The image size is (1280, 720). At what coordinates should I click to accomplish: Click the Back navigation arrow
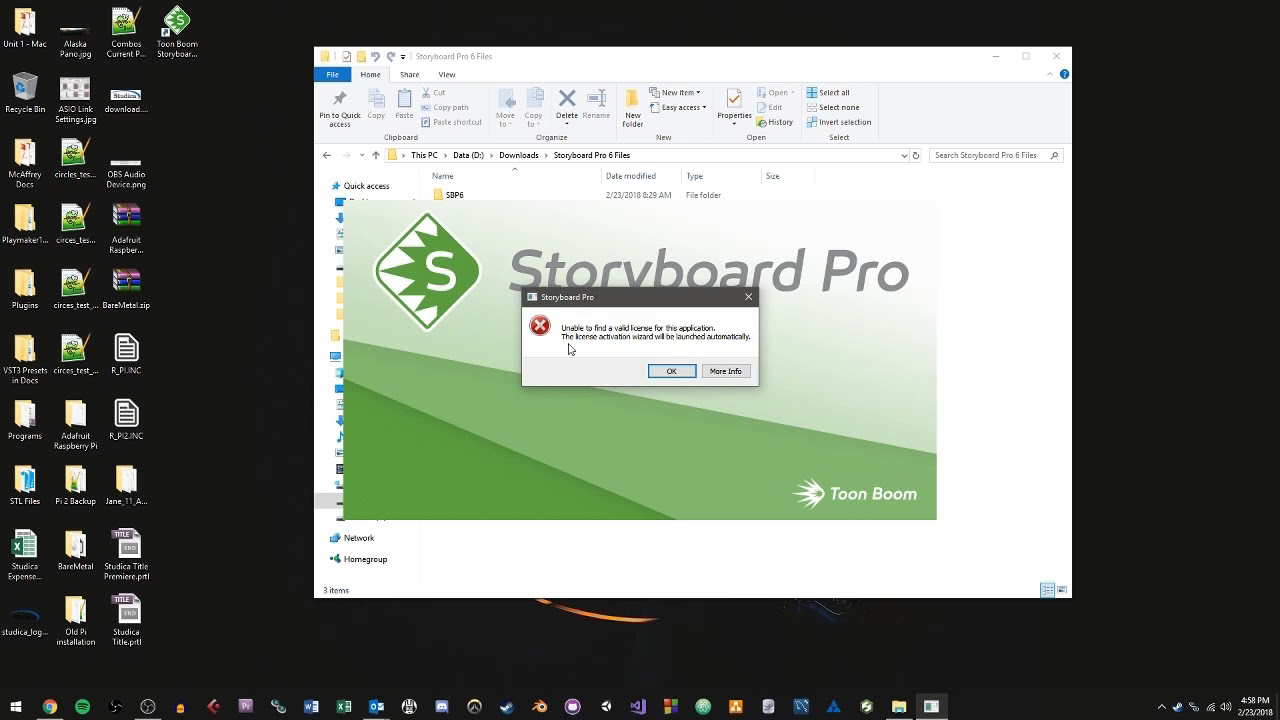click(327, 156)
